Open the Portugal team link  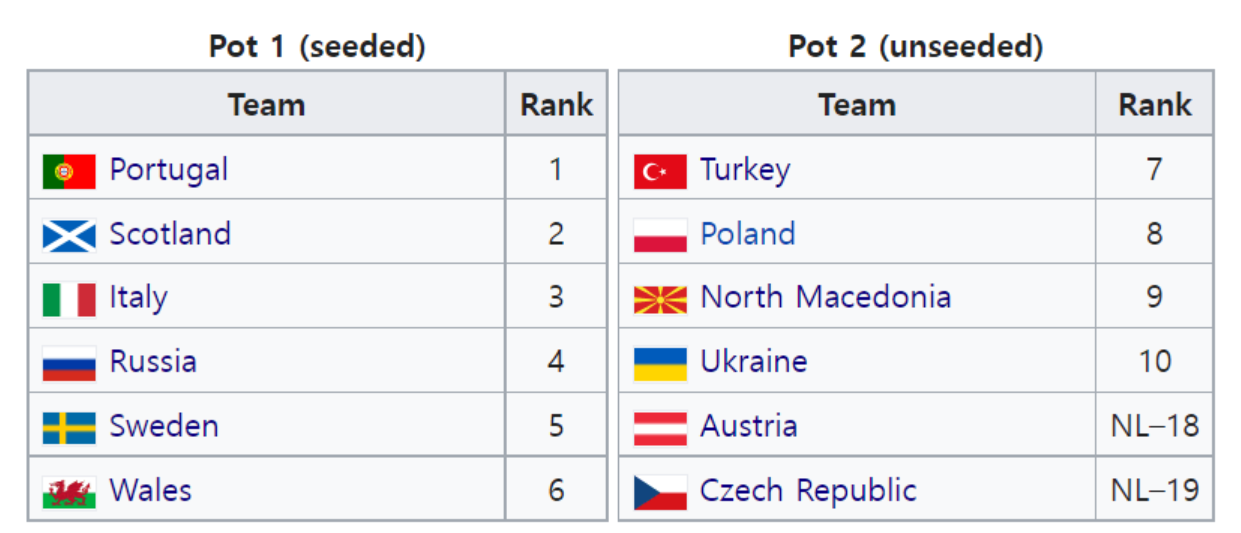(169, 170)
